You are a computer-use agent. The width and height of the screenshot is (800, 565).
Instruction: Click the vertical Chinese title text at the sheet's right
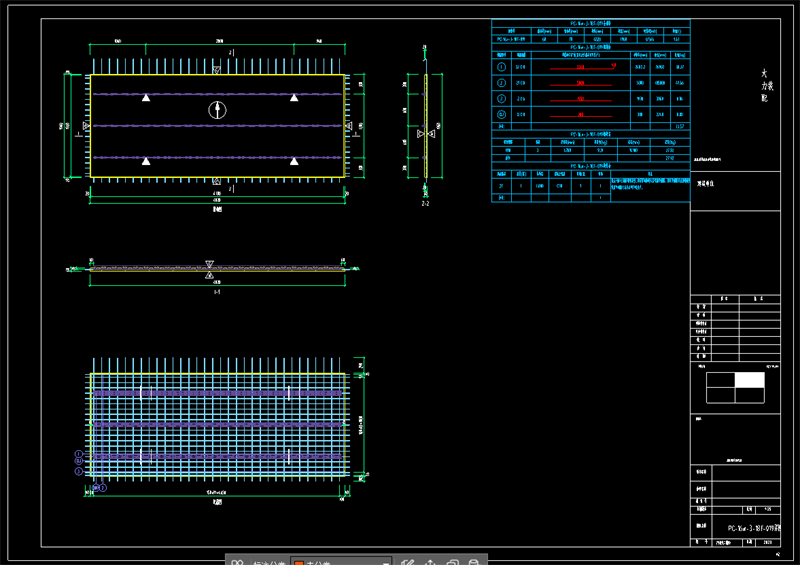(767, 86)
